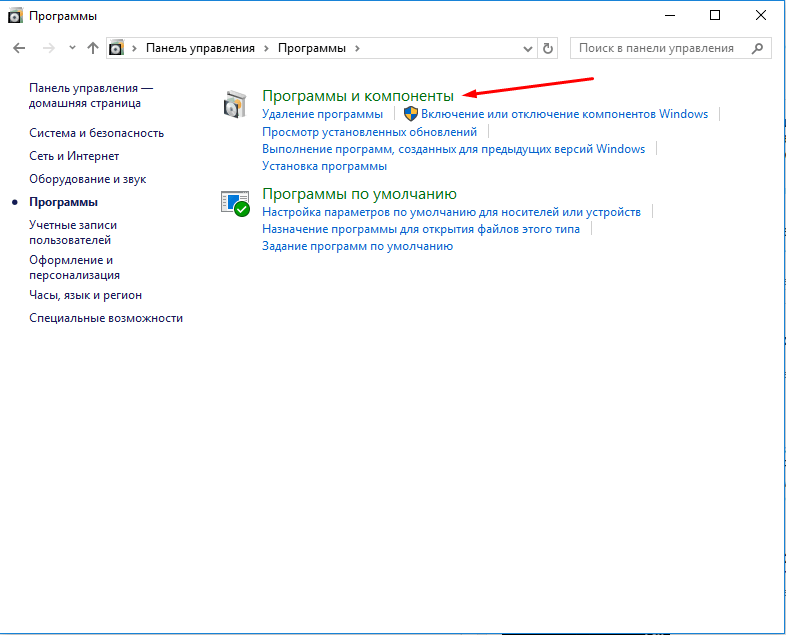Open Включение или отключение компонентов Windows
Image resolution: width=786 pixels, height=635 pixels.
(564, 114)
